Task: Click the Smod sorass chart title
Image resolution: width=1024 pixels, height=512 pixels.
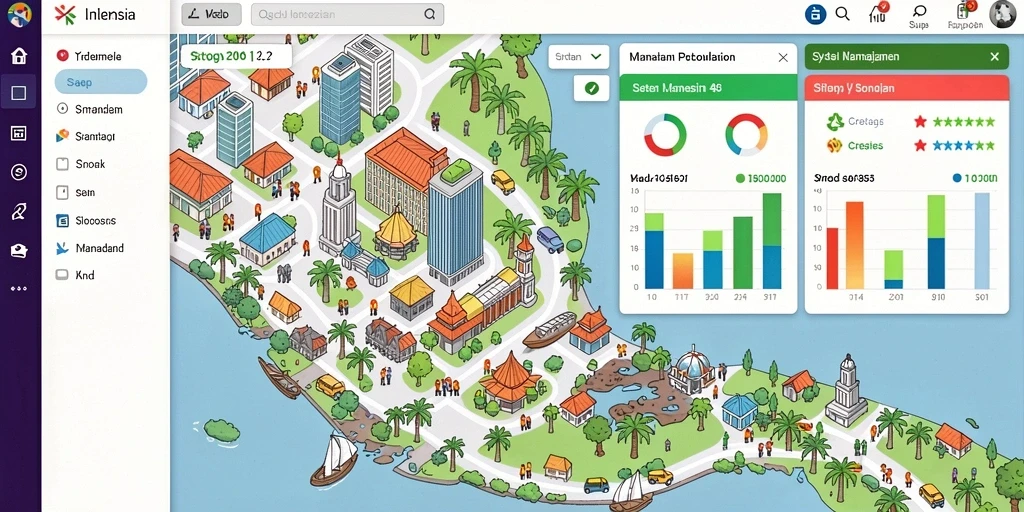Action: click(x=844, y=178)
